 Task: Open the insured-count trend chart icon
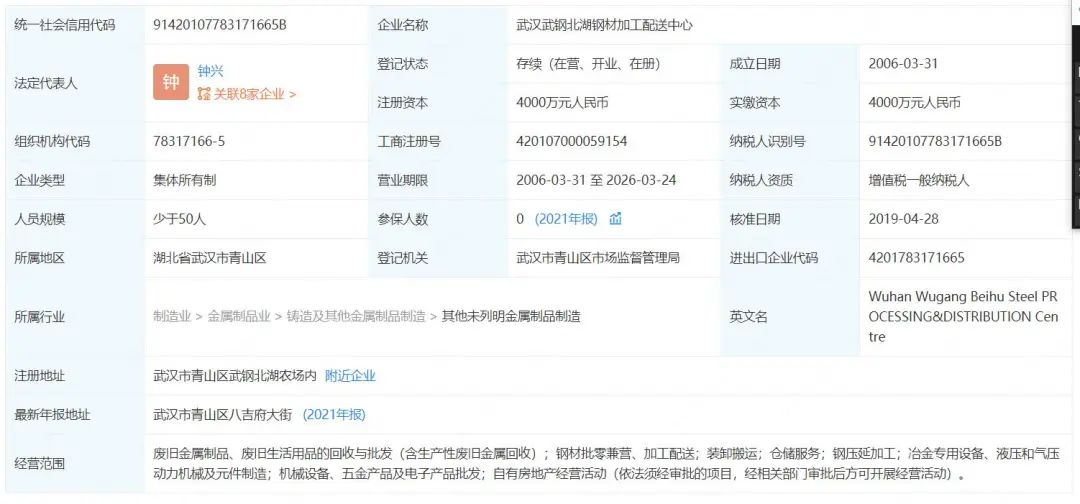pyautogui.click(x=616, y=219)
